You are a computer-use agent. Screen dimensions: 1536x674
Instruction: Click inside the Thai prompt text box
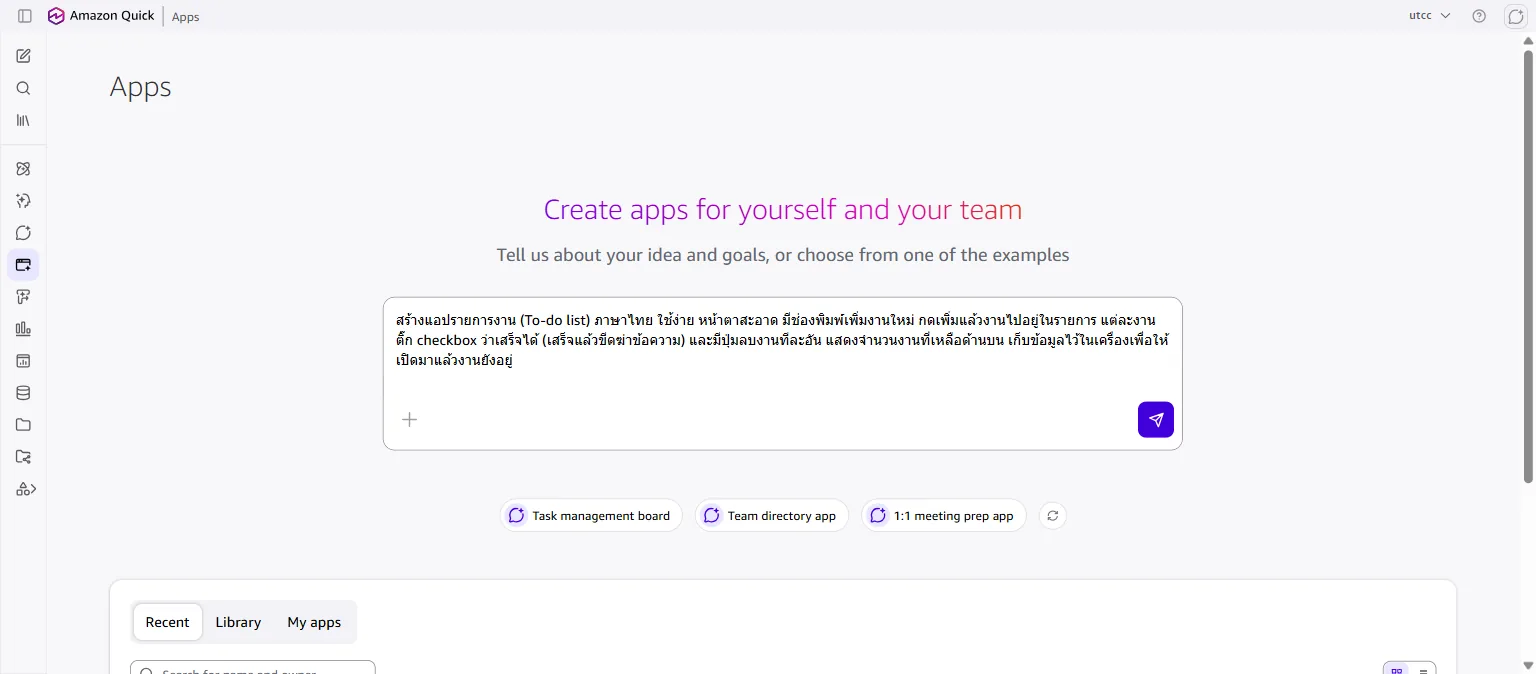point(782,373)
